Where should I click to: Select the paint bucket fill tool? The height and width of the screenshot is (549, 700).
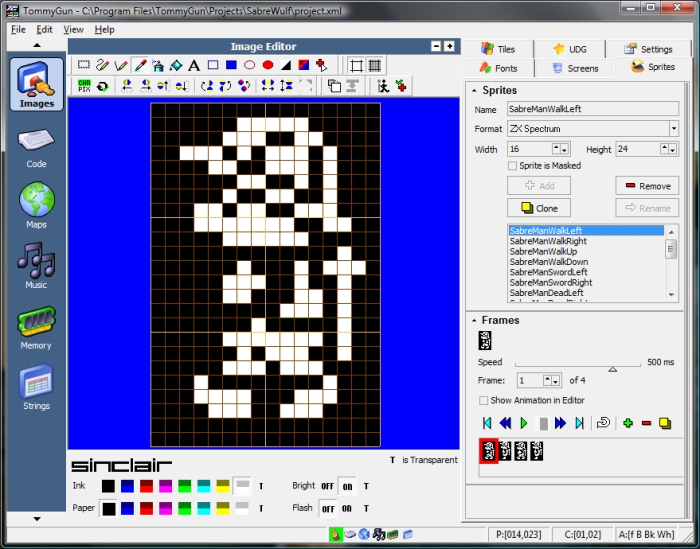[176, 65]
